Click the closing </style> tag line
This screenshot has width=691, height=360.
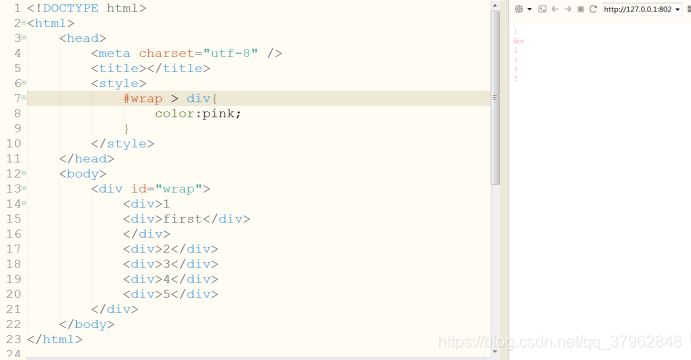[x=123, y=144]
